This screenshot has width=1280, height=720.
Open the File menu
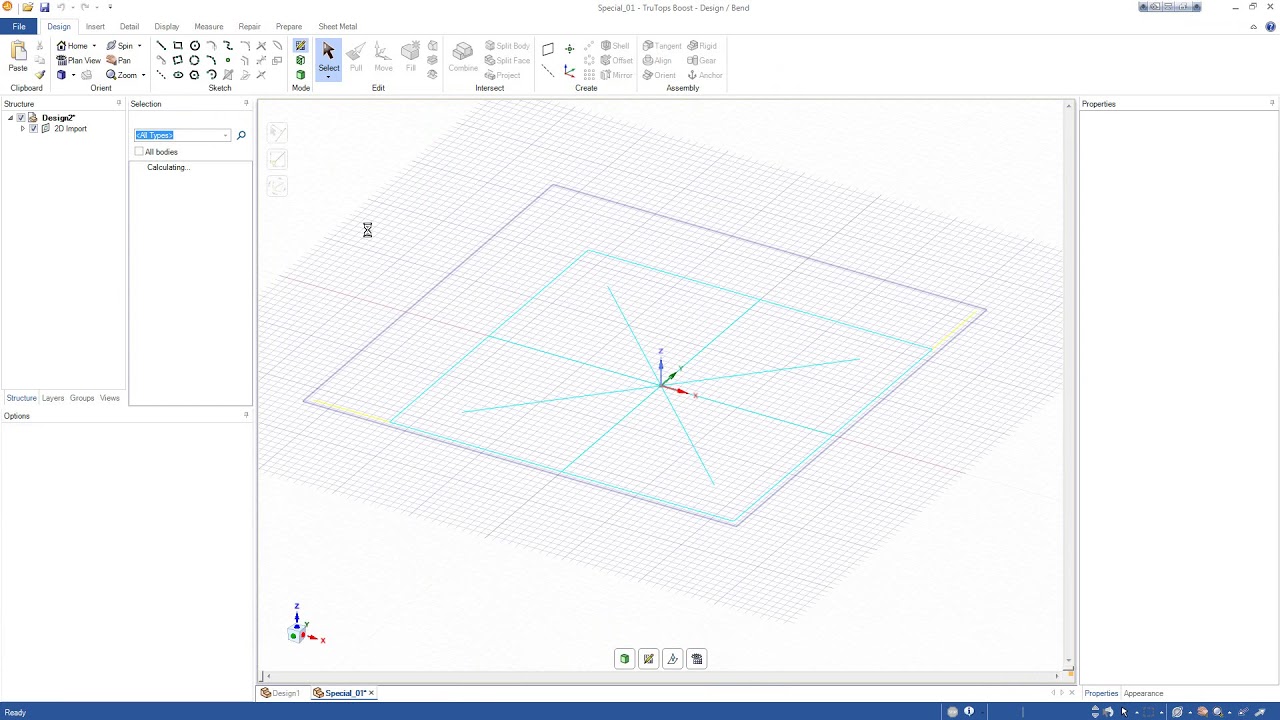19,27
